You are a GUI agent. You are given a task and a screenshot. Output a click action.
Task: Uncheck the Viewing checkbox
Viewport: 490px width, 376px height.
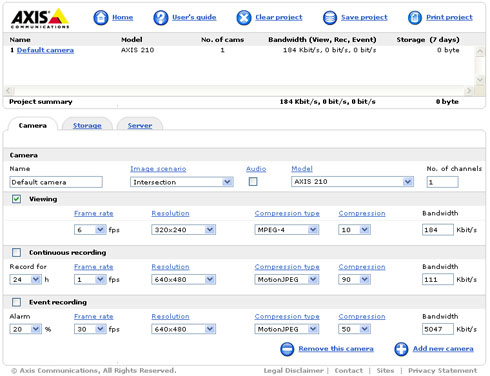pos(16,199)
